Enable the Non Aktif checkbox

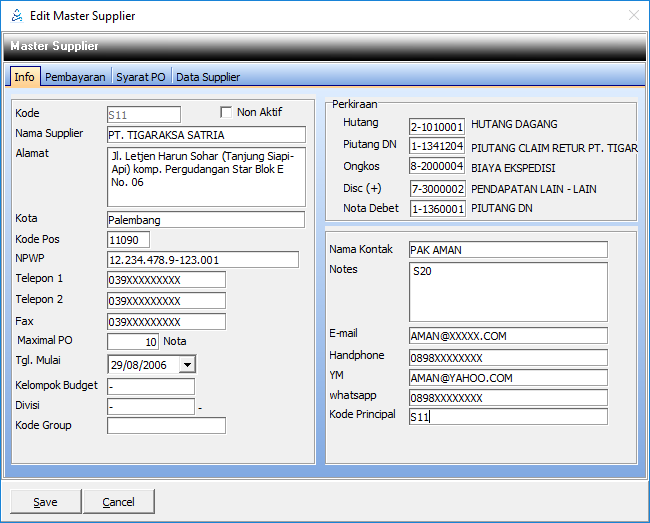[x=226, y=112]
